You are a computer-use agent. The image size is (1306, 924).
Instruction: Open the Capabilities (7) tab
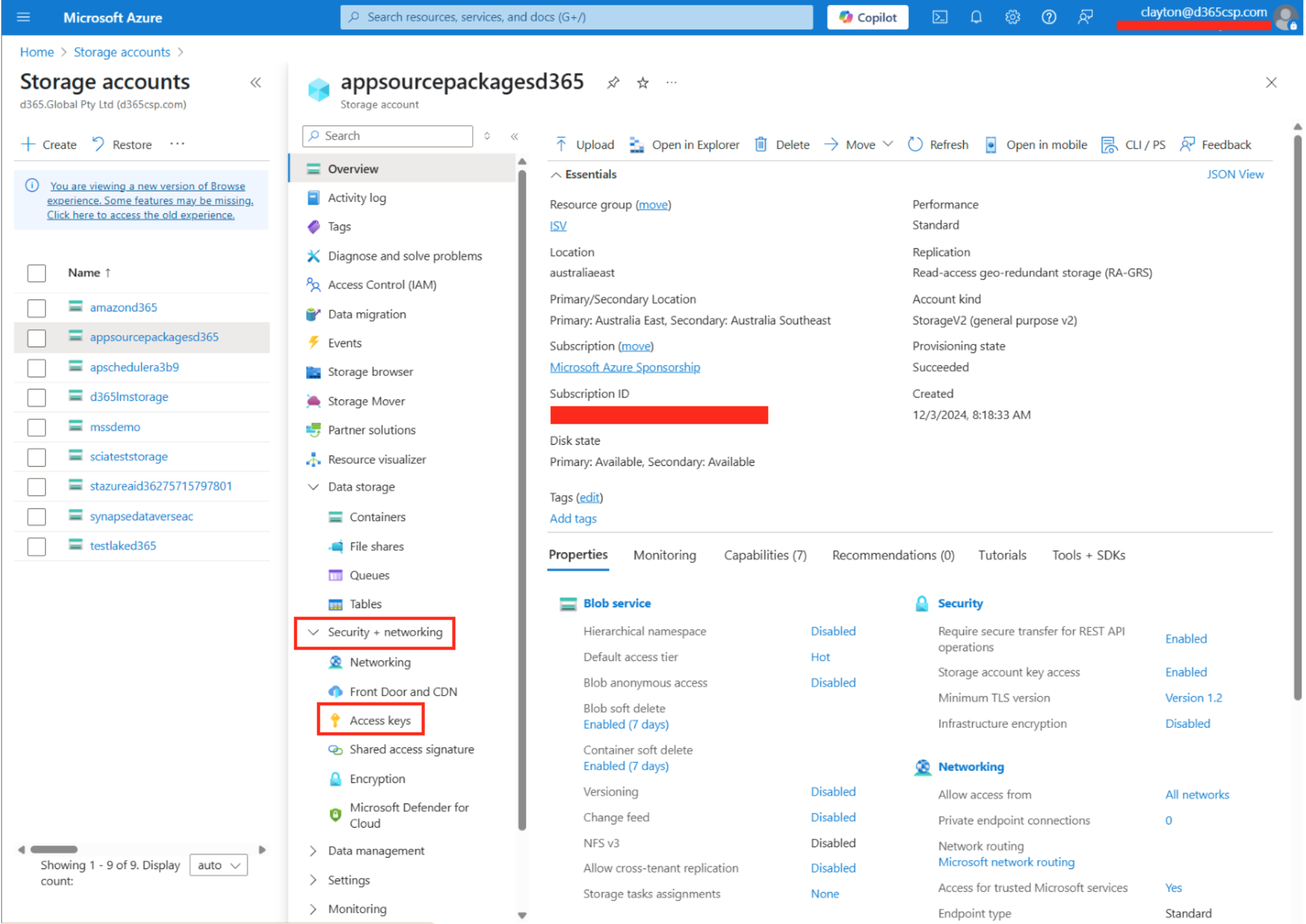(x=765, y=555)
